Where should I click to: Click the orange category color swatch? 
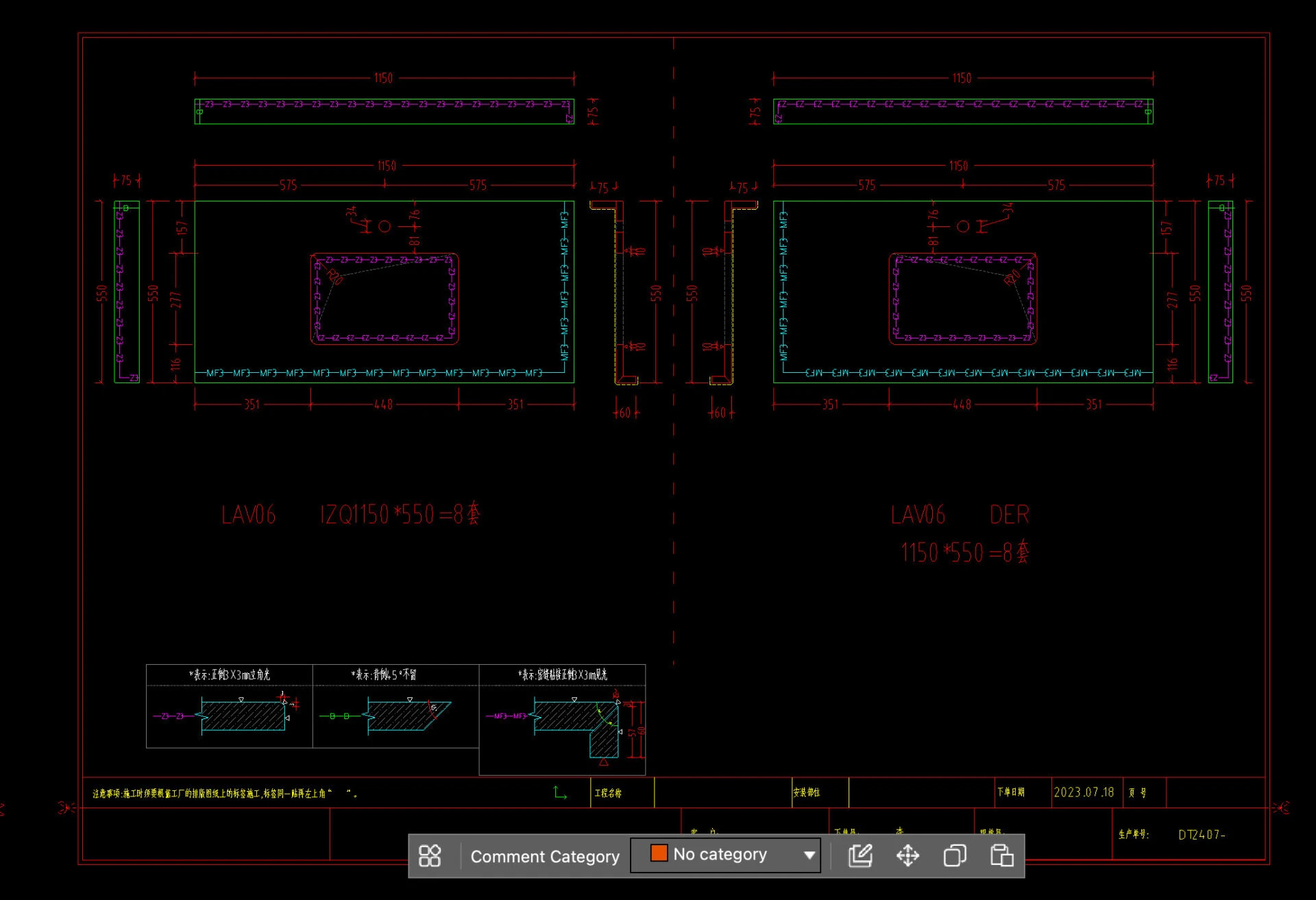click(x=659, y=853)
